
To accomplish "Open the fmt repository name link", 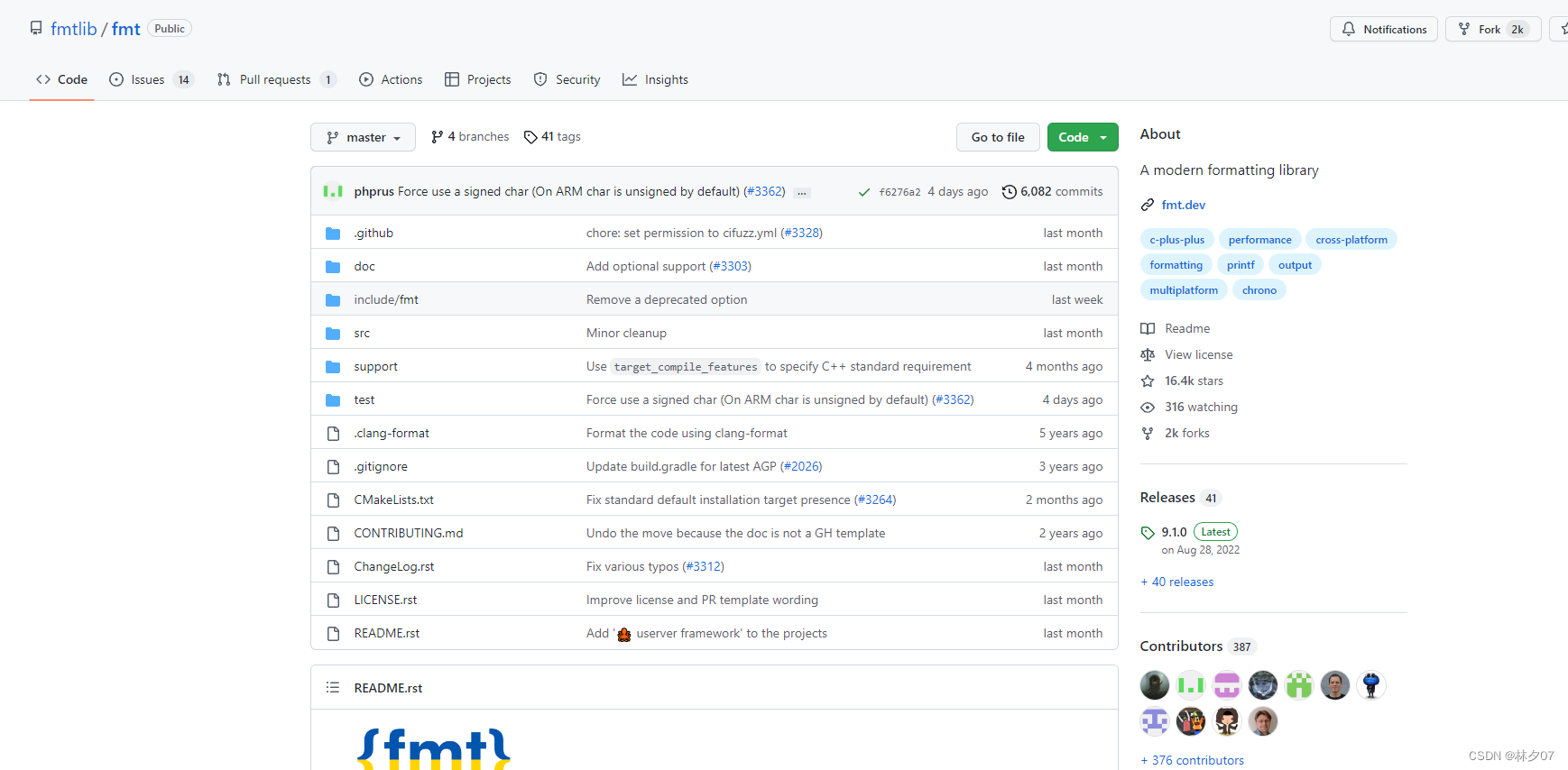I will pyautogui.click(x=126, y=29).
